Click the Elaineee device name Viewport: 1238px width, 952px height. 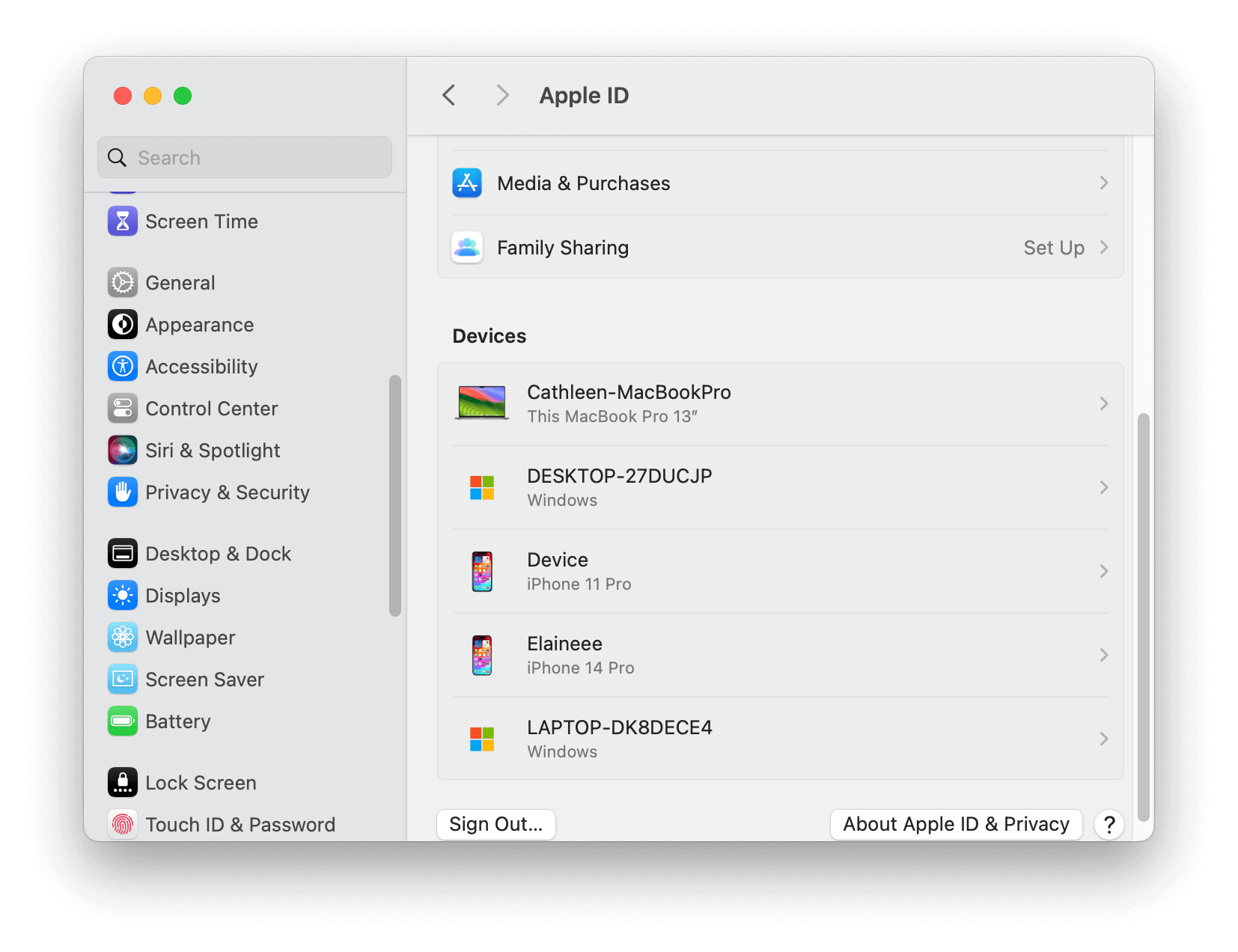coord(565,644)
